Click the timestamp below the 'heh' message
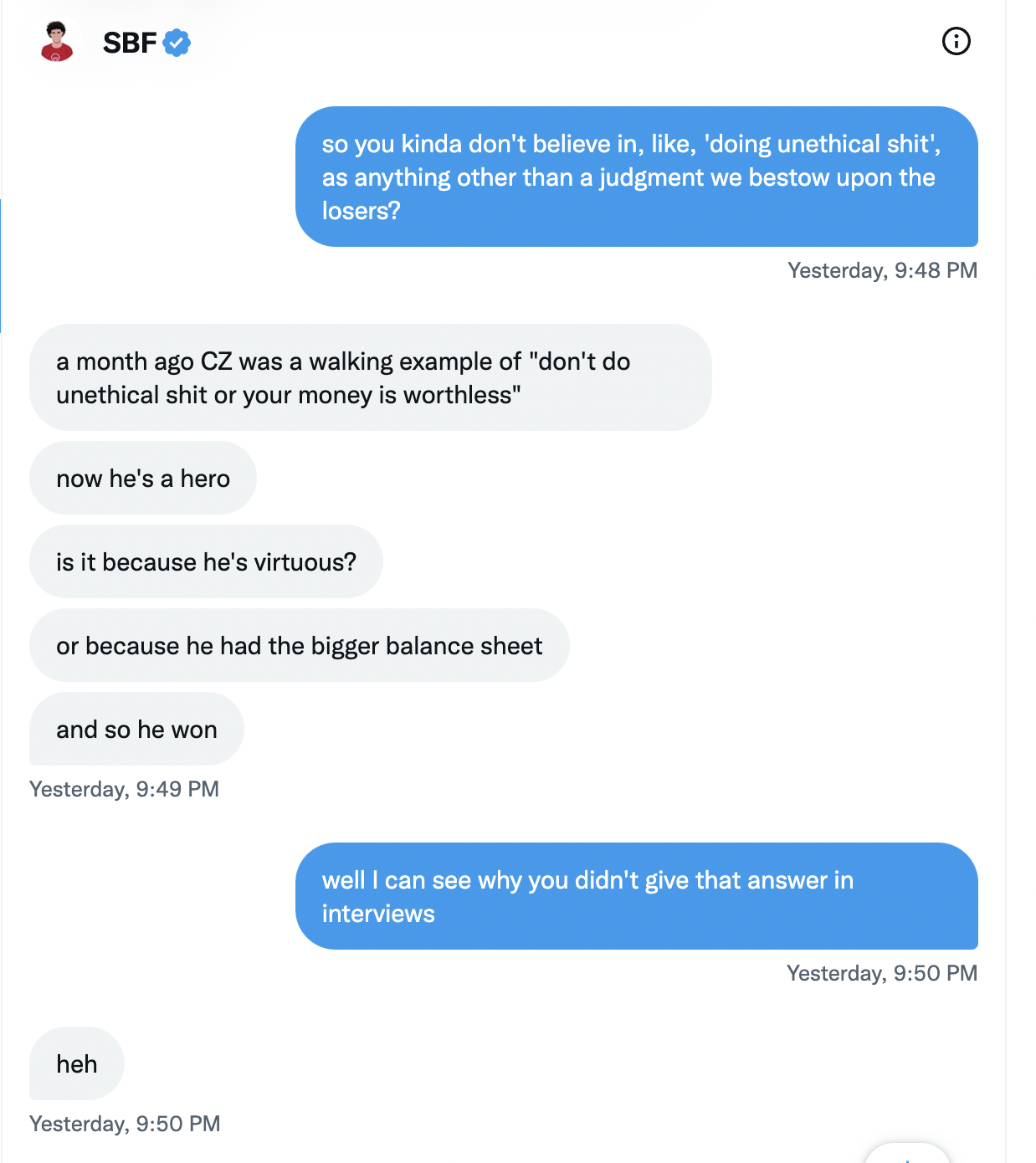 tap(125, 1124)
